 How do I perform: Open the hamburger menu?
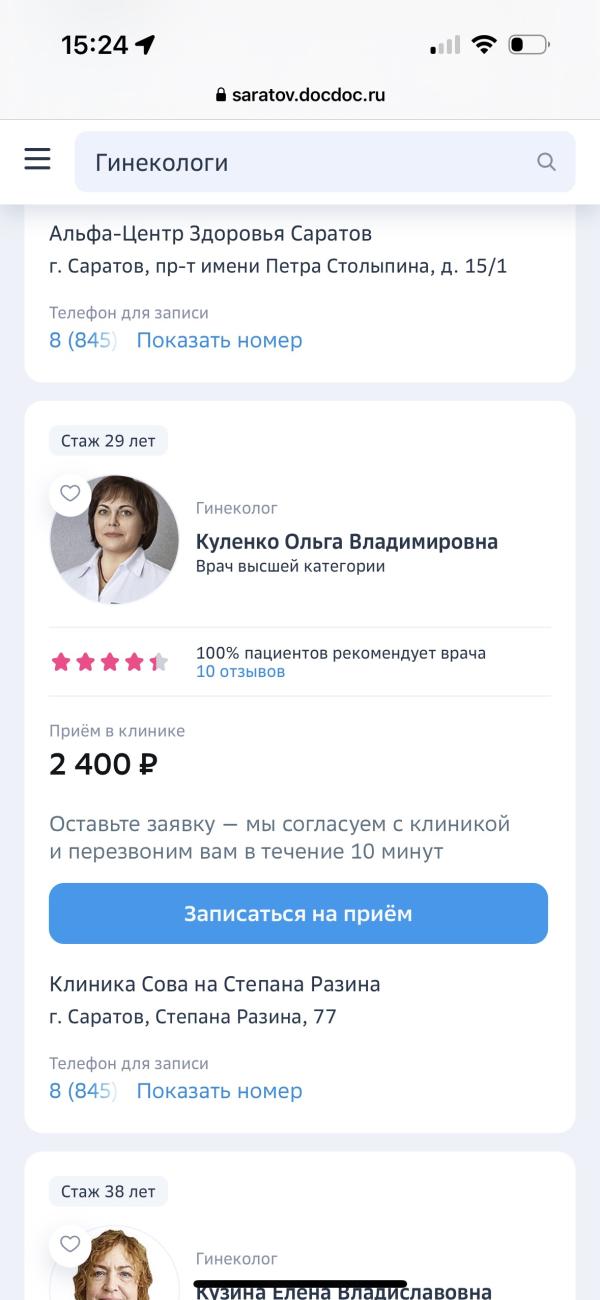37,158
